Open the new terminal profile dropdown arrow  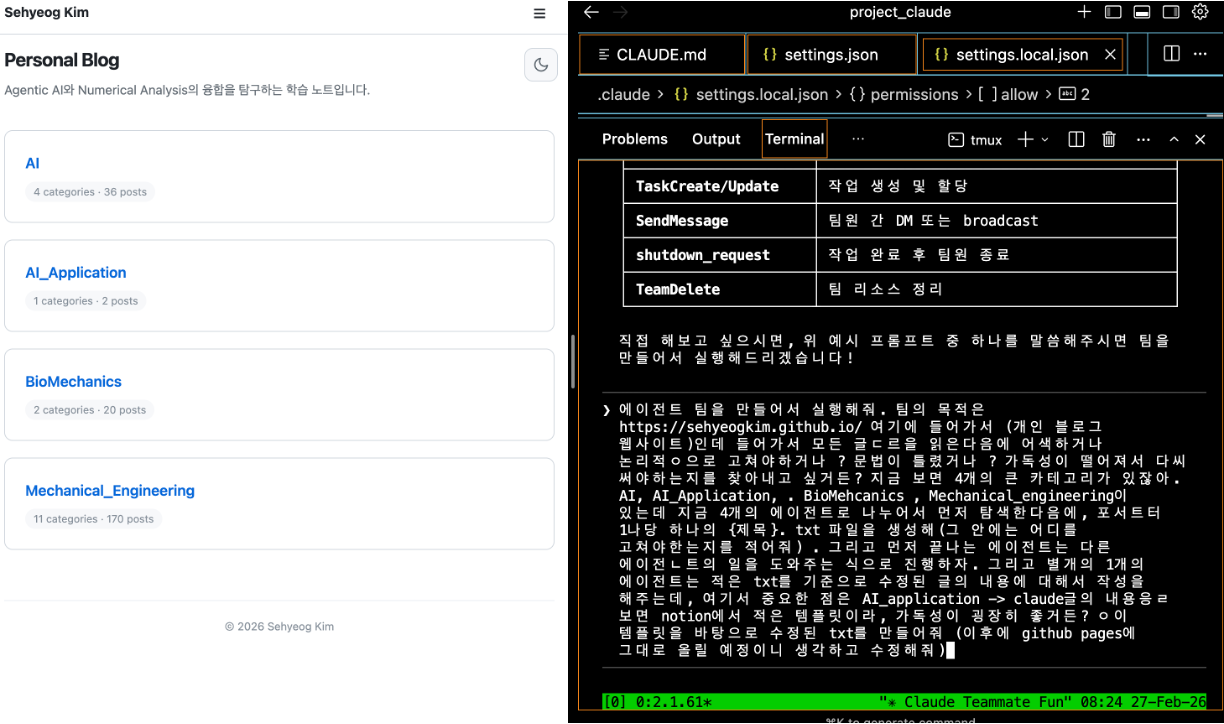point(1045,140)
